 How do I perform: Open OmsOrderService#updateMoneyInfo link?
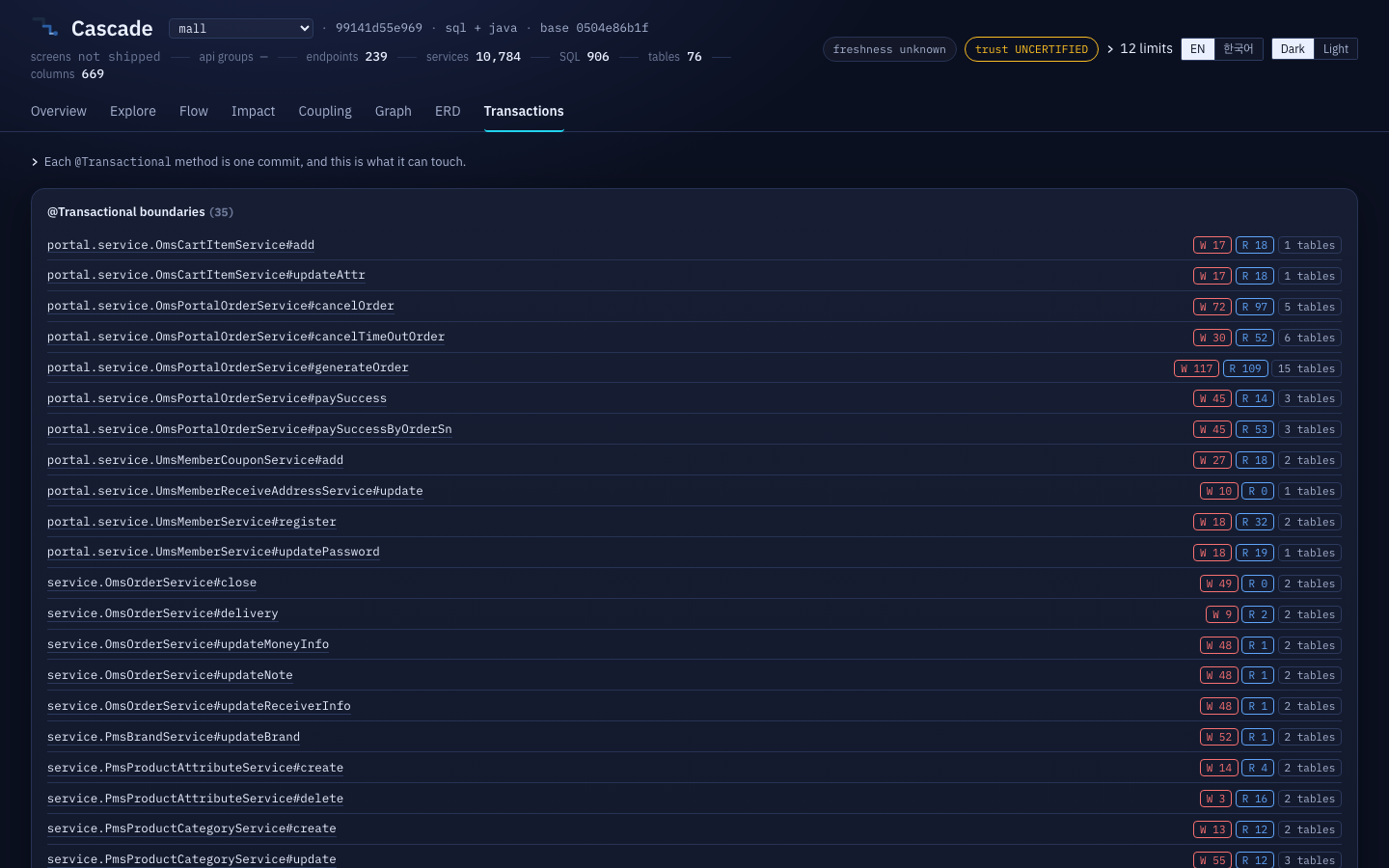(x=188, y=644)
